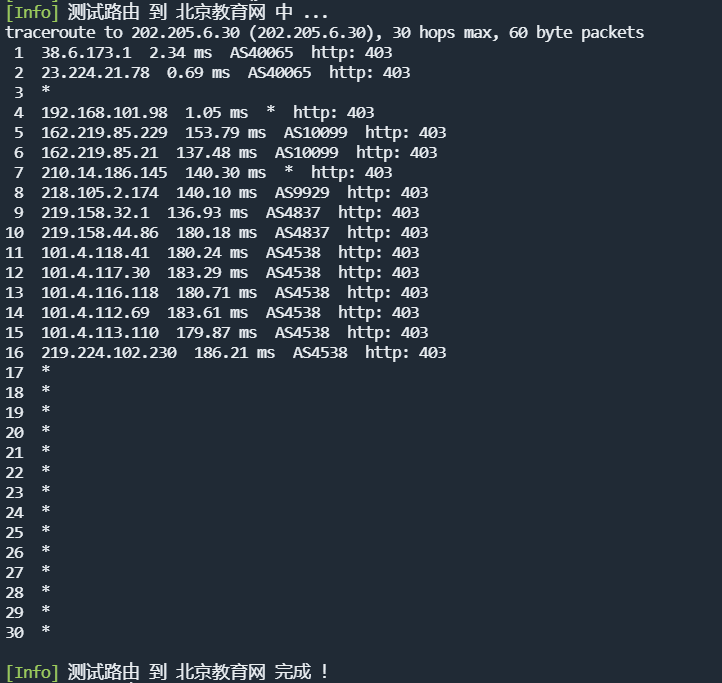
Task: Select the latency 137.48 ms on hop 6
Action: click(216, 153)
